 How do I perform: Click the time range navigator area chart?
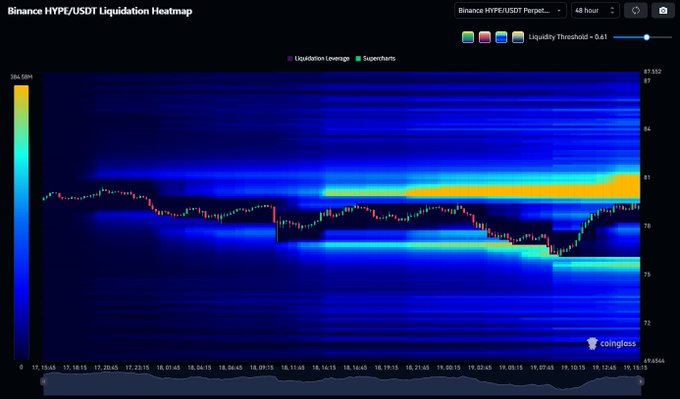[342, 383]
